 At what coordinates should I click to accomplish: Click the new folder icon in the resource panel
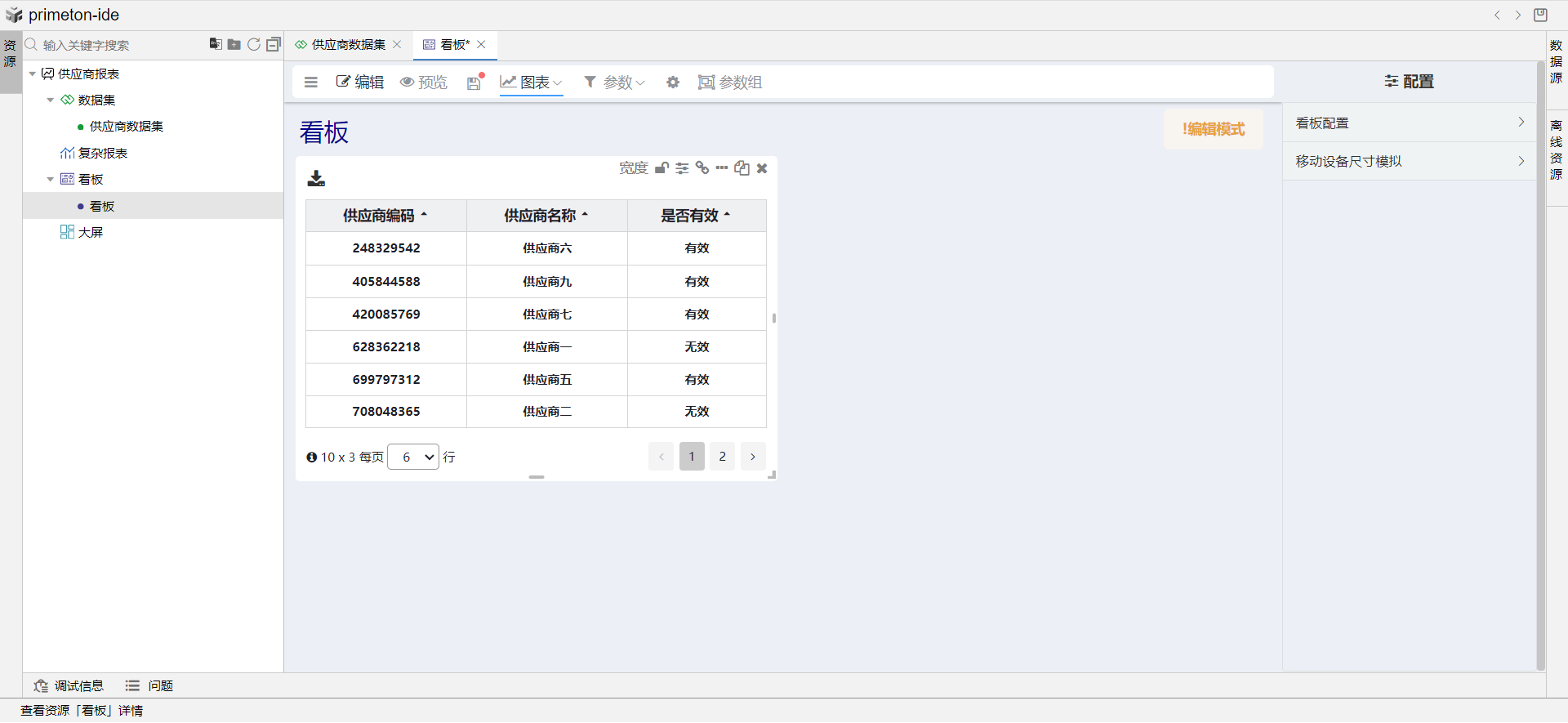click(234, 44)
